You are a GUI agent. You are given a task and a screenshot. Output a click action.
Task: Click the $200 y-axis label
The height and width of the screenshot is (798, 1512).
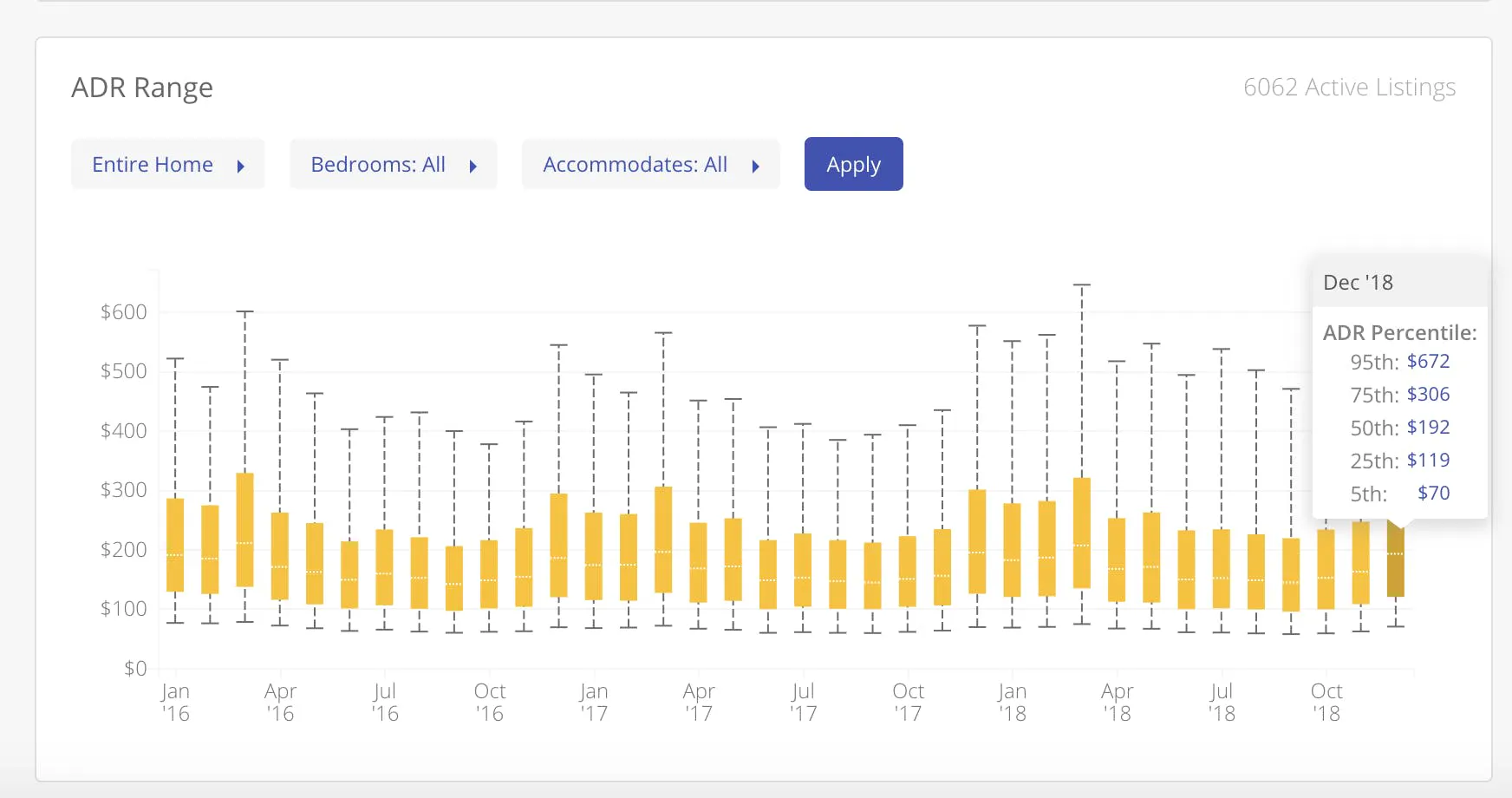pyautogui.click(x=124, y=550)
